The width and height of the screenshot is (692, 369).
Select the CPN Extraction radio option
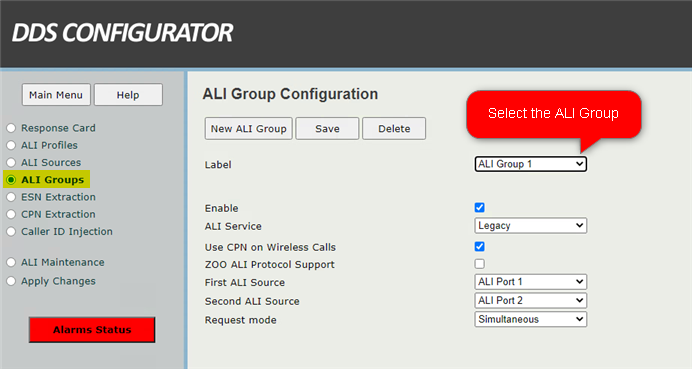pyautogui.click(x=11, y=214)
